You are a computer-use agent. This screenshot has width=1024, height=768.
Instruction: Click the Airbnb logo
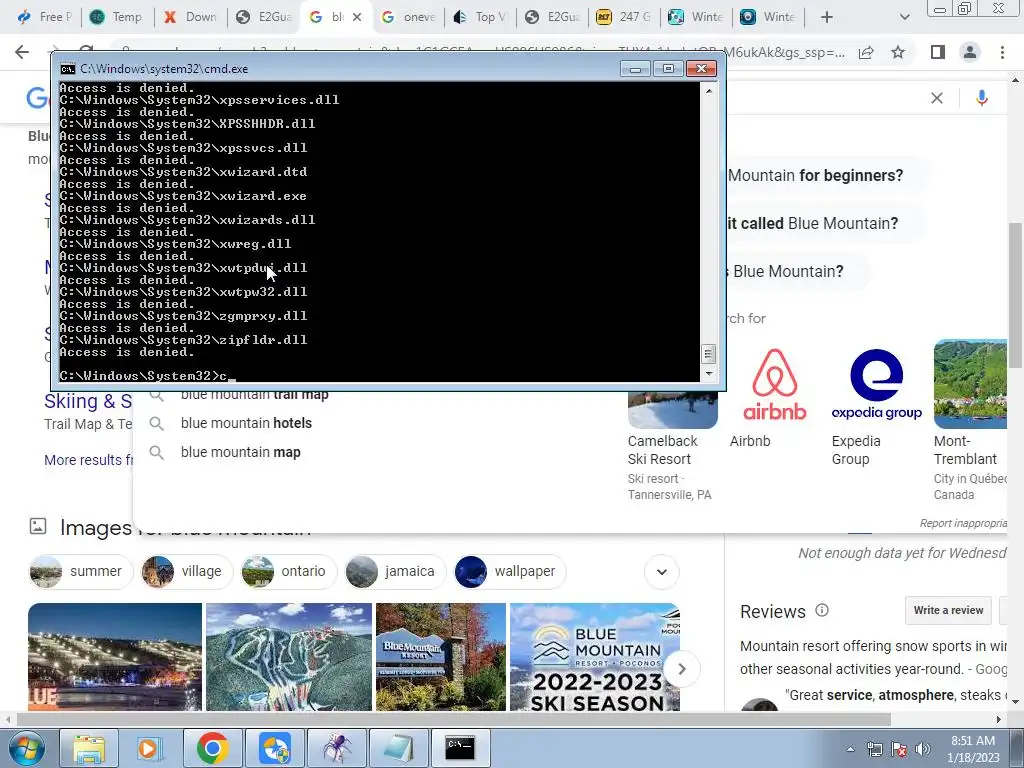point(775,384)
